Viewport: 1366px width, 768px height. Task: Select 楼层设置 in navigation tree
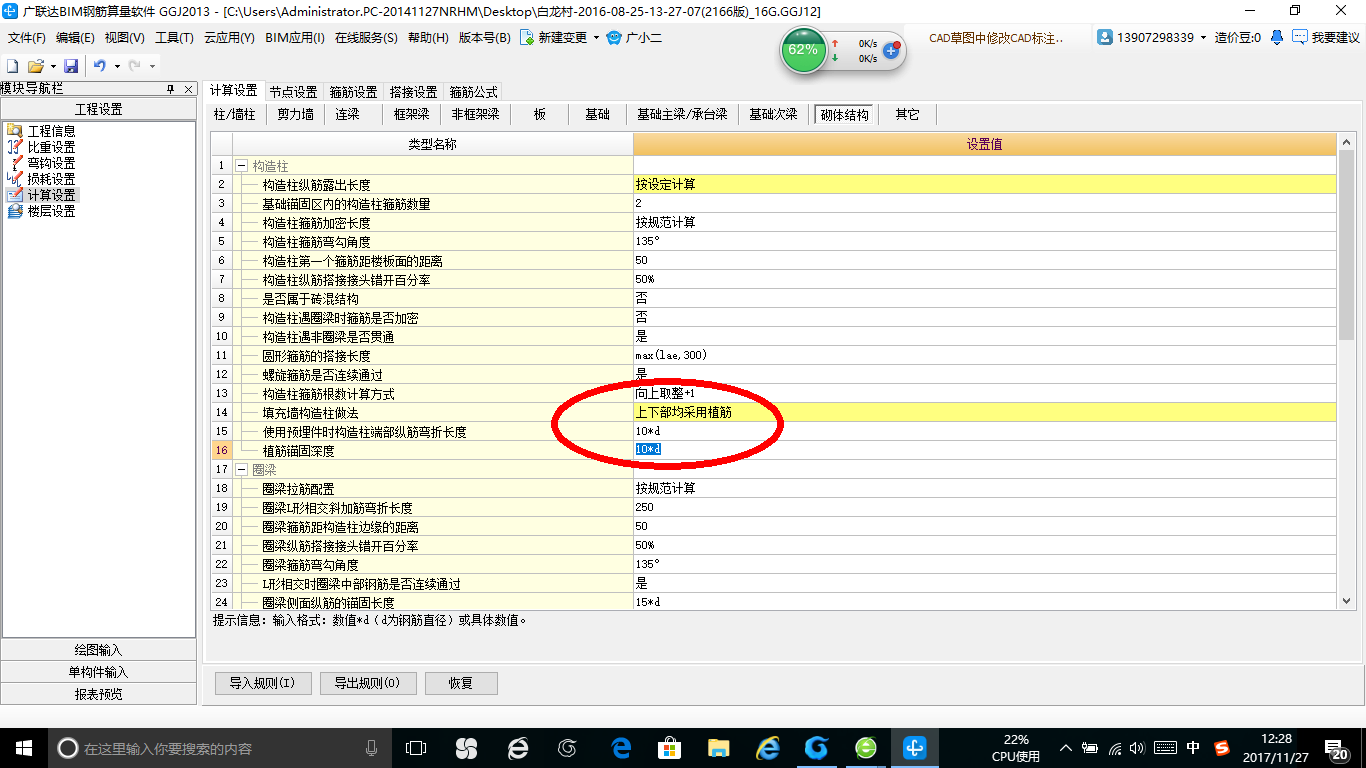51,211
